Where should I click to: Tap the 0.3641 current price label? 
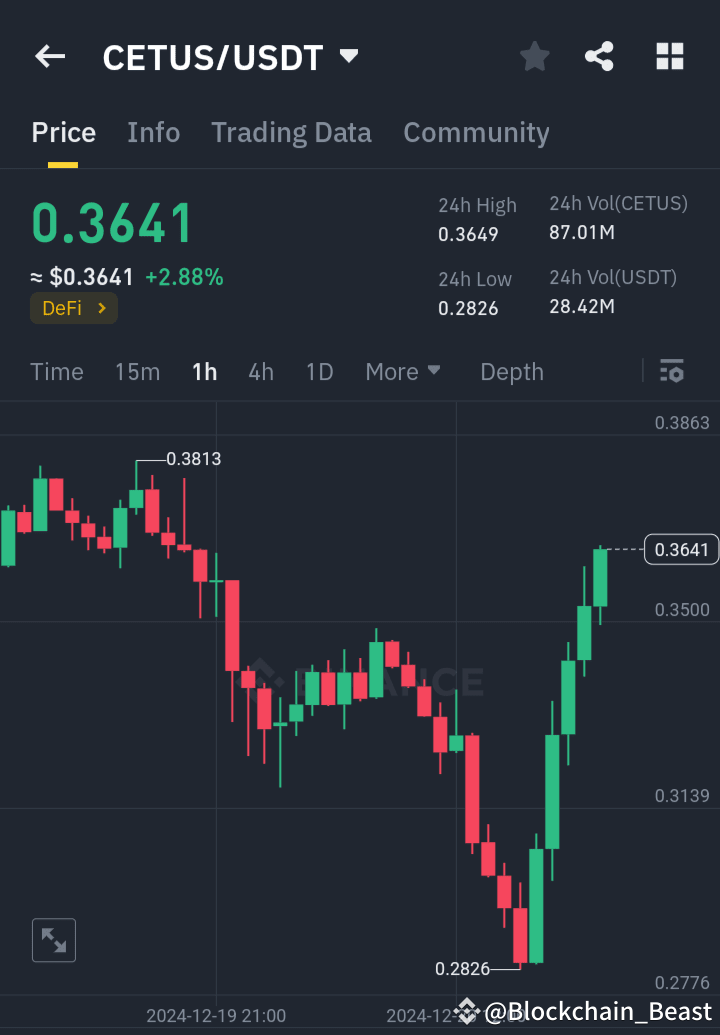681,549
